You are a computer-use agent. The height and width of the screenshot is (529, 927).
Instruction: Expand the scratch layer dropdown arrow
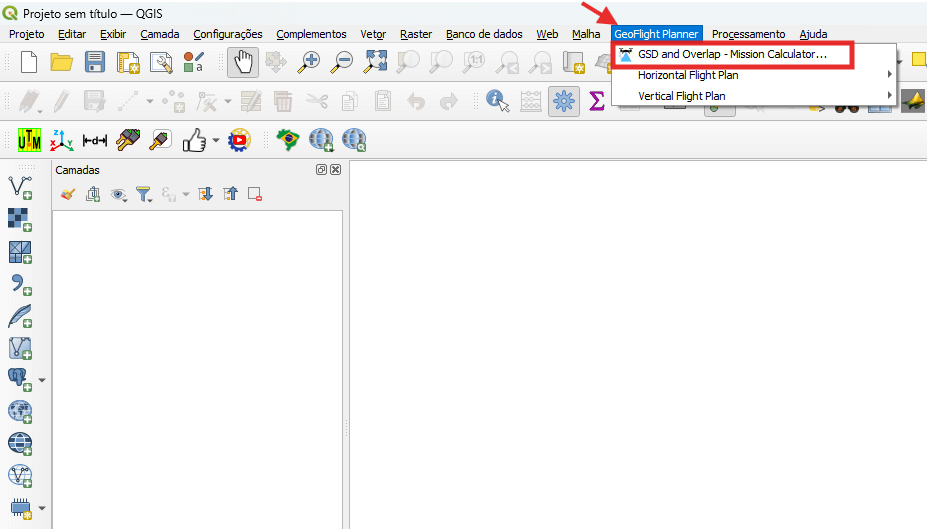click(41, 508)
